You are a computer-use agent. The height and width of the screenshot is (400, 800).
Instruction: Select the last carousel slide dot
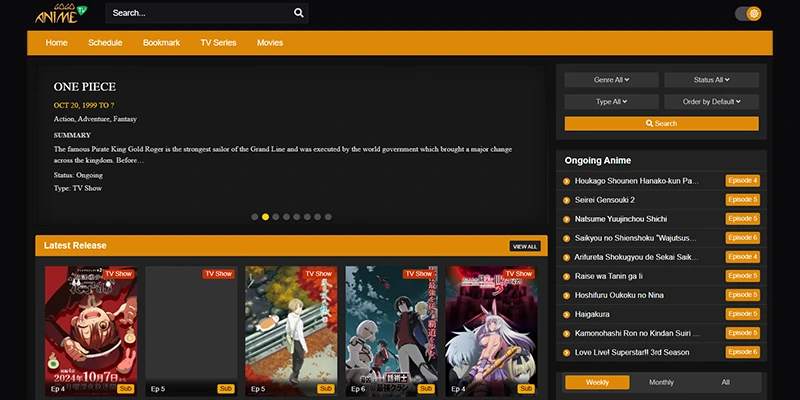[328, 216]
